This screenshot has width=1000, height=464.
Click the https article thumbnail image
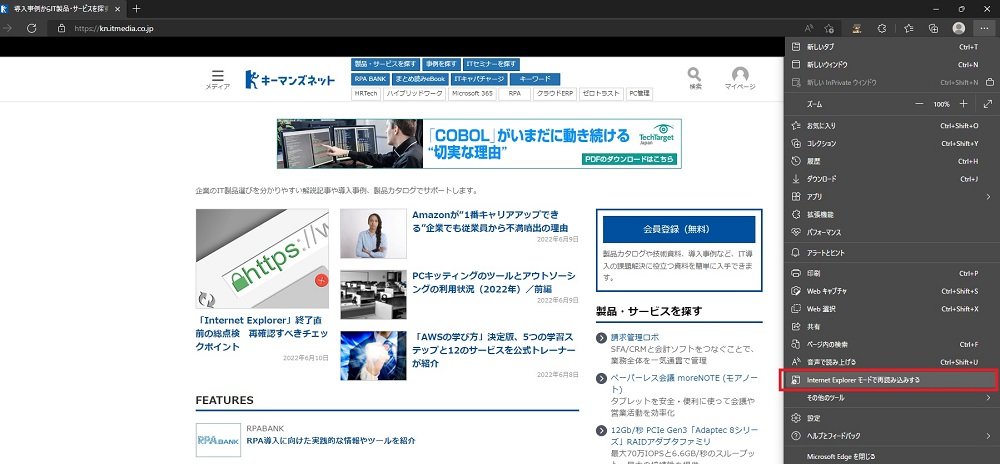pyautogui.click(x=262, y=259)
